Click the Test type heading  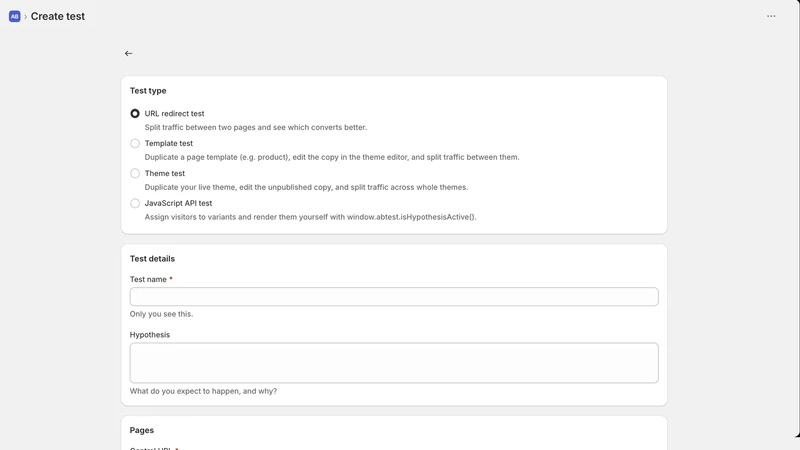148,91
